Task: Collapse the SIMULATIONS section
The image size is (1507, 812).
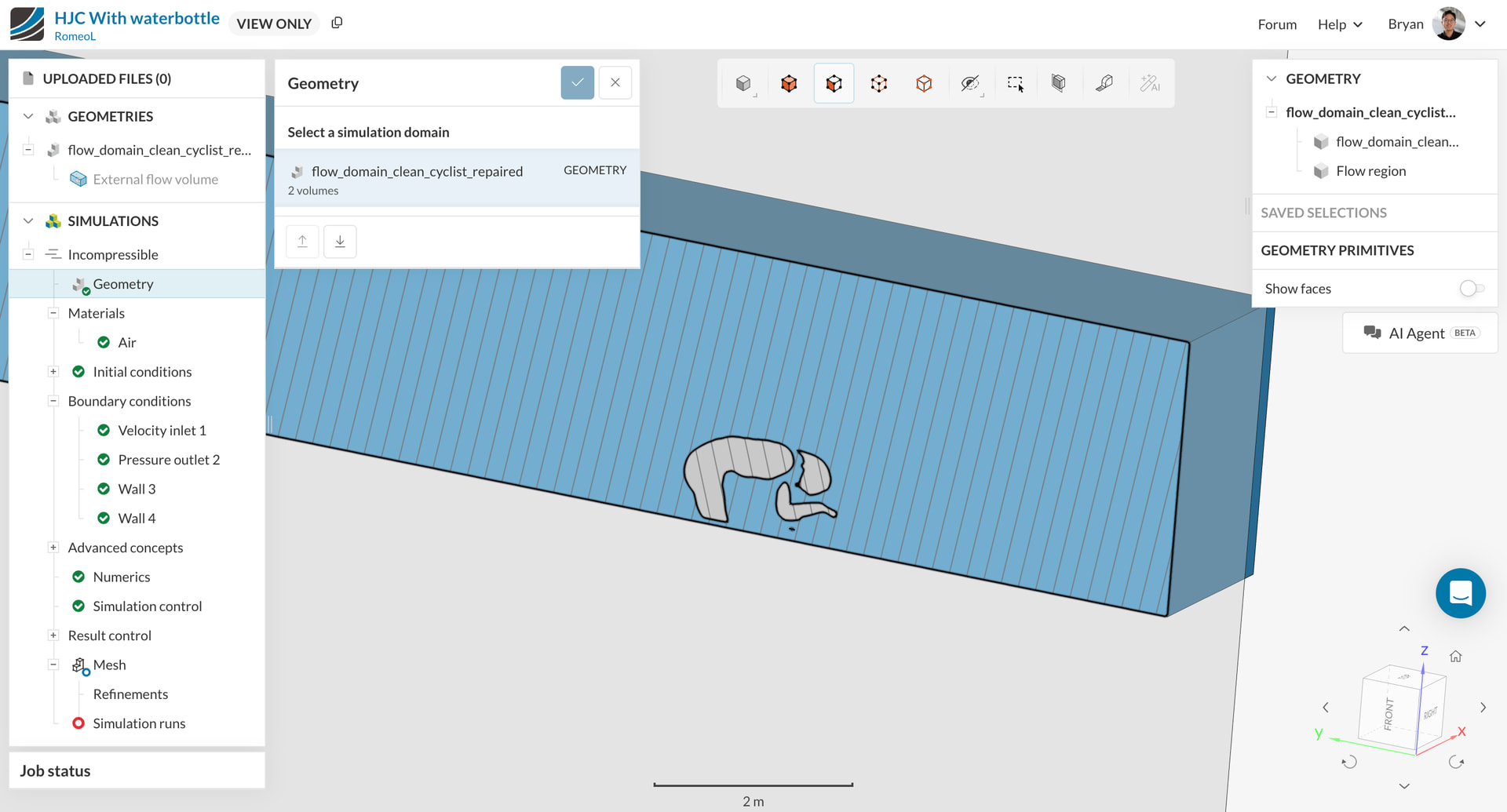Action: [28, 221]
